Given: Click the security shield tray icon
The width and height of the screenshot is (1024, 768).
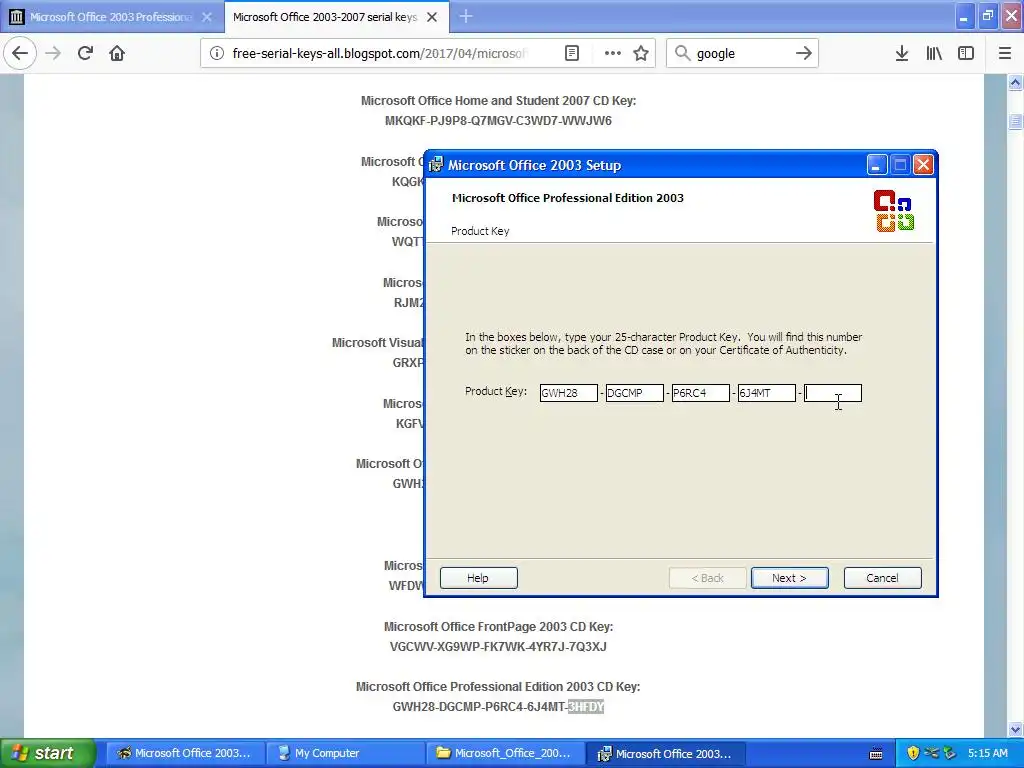Looking at the screenshot, I should (913, 753).
